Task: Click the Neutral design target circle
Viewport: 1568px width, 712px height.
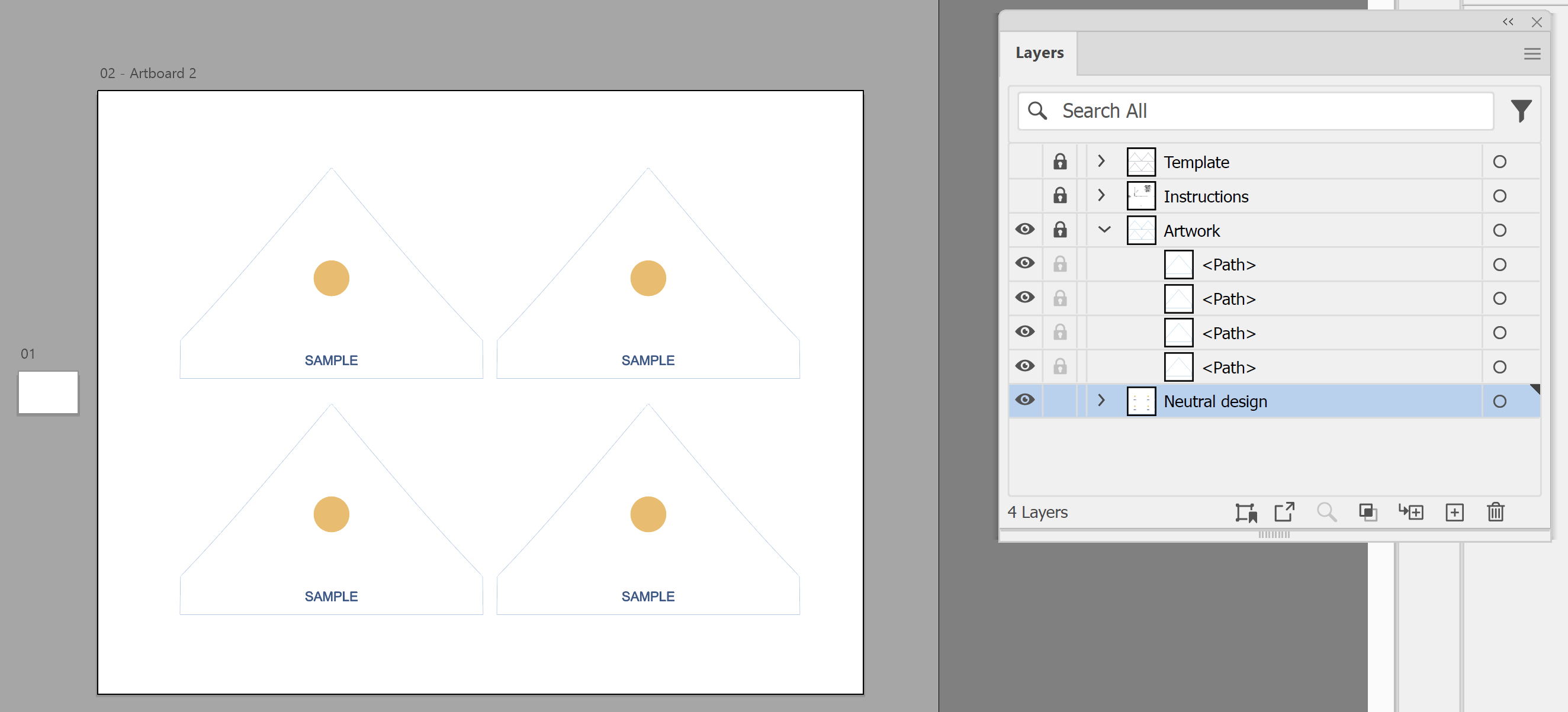Action: [1499, 402]
